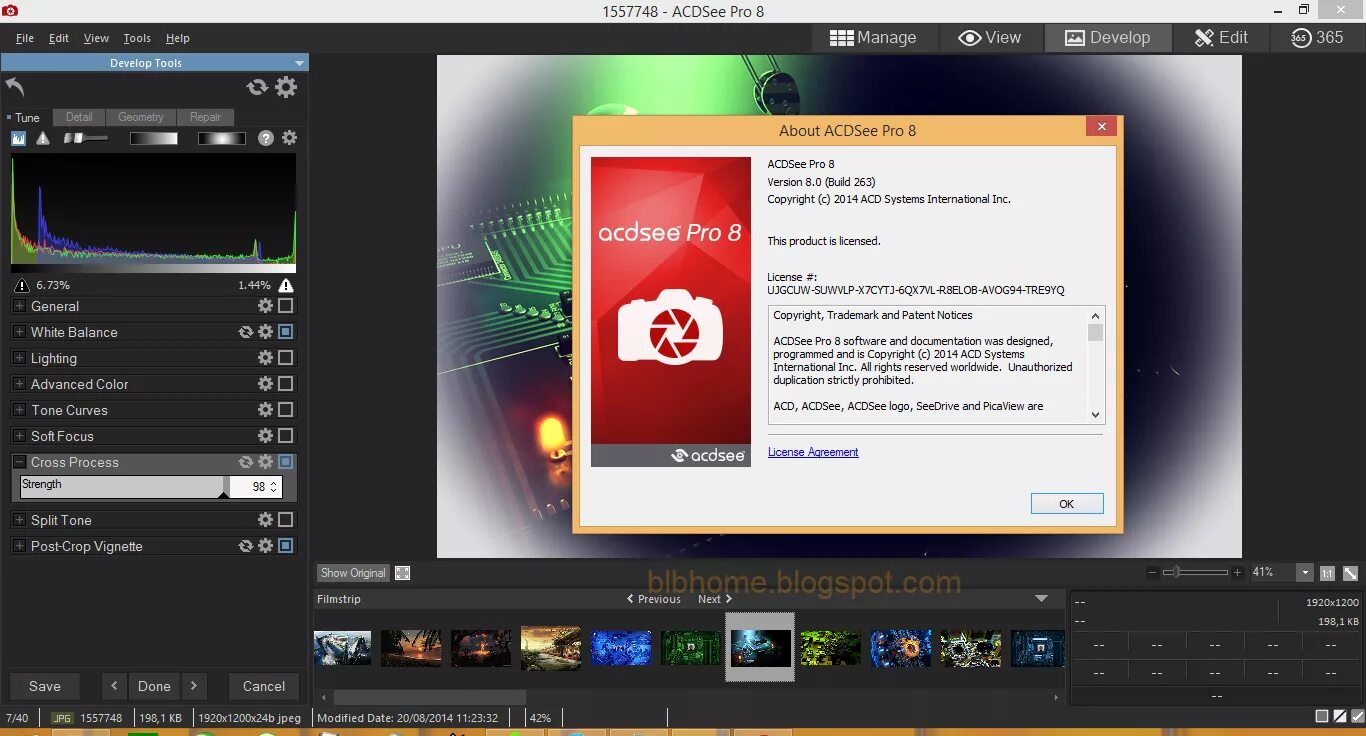Screen dimensions: 1366x736
Task: Select the radial gradient tool
Action: pos(221,138)
